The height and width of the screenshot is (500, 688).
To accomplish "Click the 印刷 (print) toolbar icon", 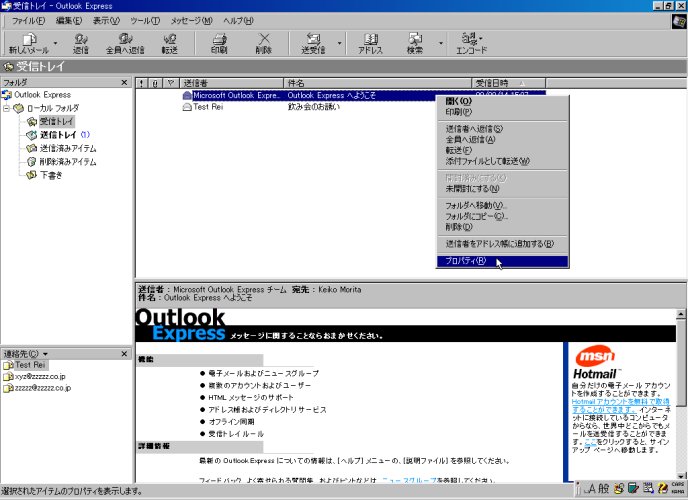I will pyautogui.click(x=219, y=43).
